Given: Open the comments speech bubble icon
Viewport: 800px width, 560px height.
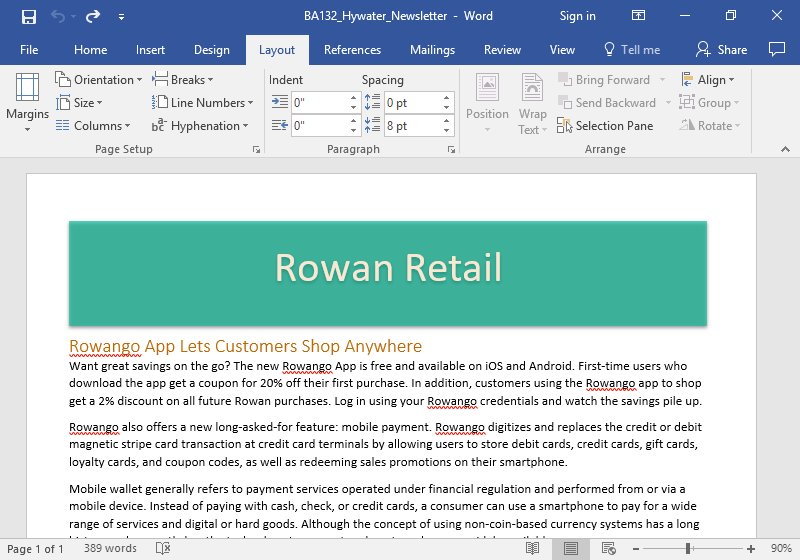Looking at the screenshot, I should pos(776,50).
